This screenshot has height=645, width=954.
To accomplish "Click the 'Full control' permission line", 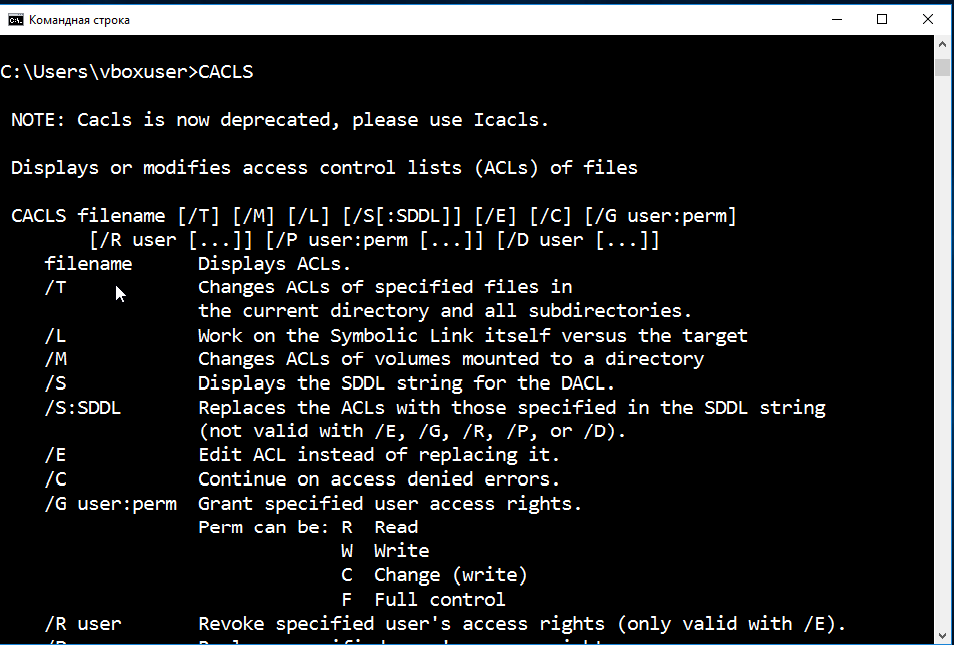I will [x=423, y=600].
